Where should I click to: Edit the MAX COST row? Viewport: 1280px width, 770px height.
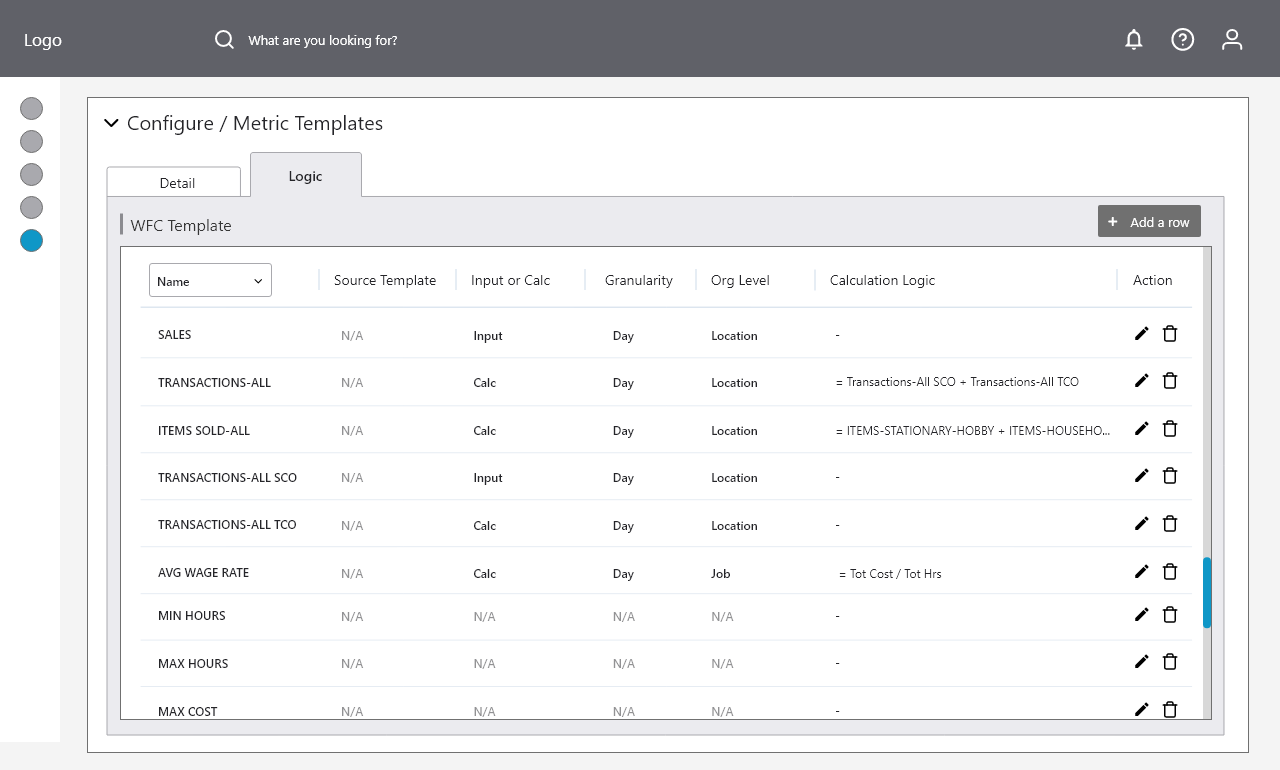[x=1142, y=710]
